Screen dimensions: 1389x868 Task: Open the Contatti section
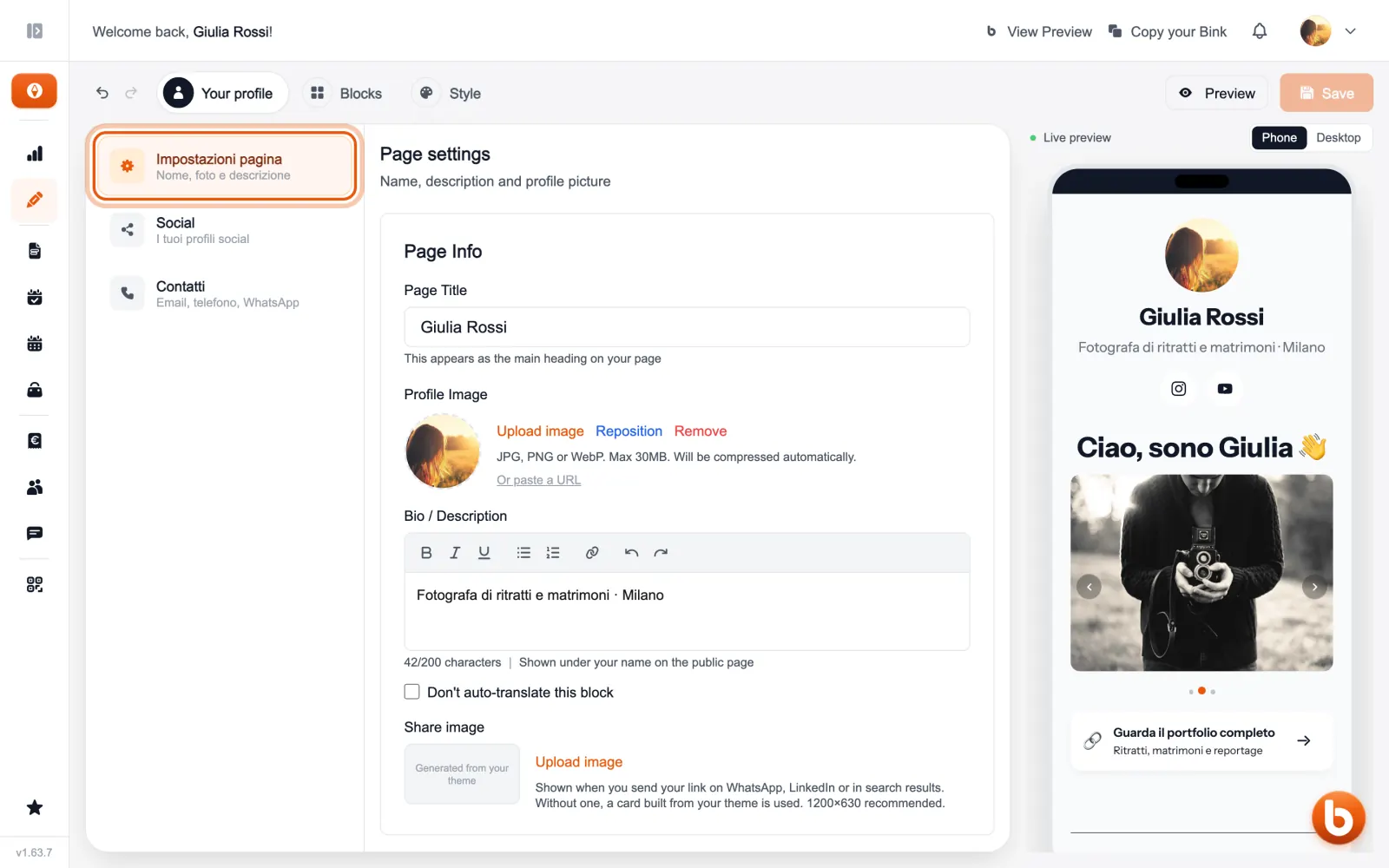(x=225, y=293)
